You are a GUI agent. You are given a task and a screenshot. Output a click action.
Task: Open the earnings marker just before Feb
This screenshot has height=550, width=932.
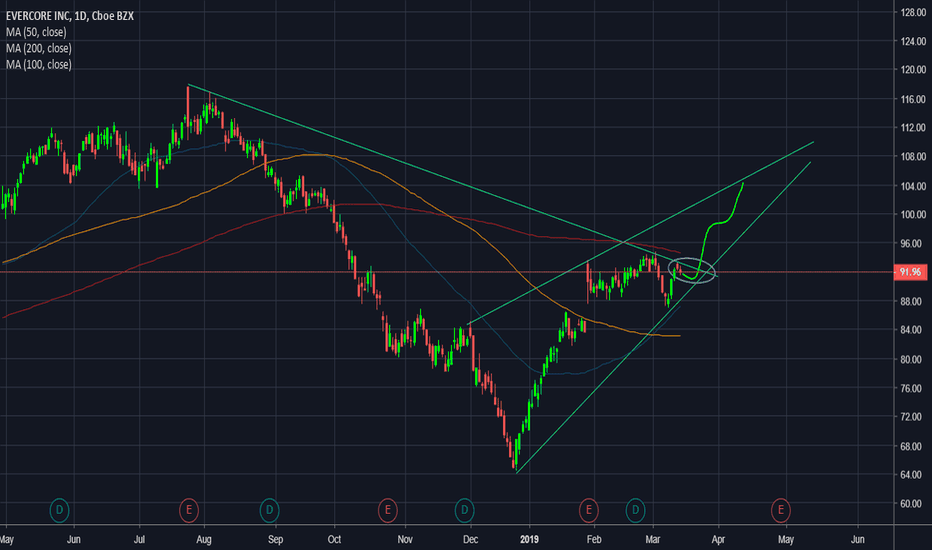click(x=588, y=510)
